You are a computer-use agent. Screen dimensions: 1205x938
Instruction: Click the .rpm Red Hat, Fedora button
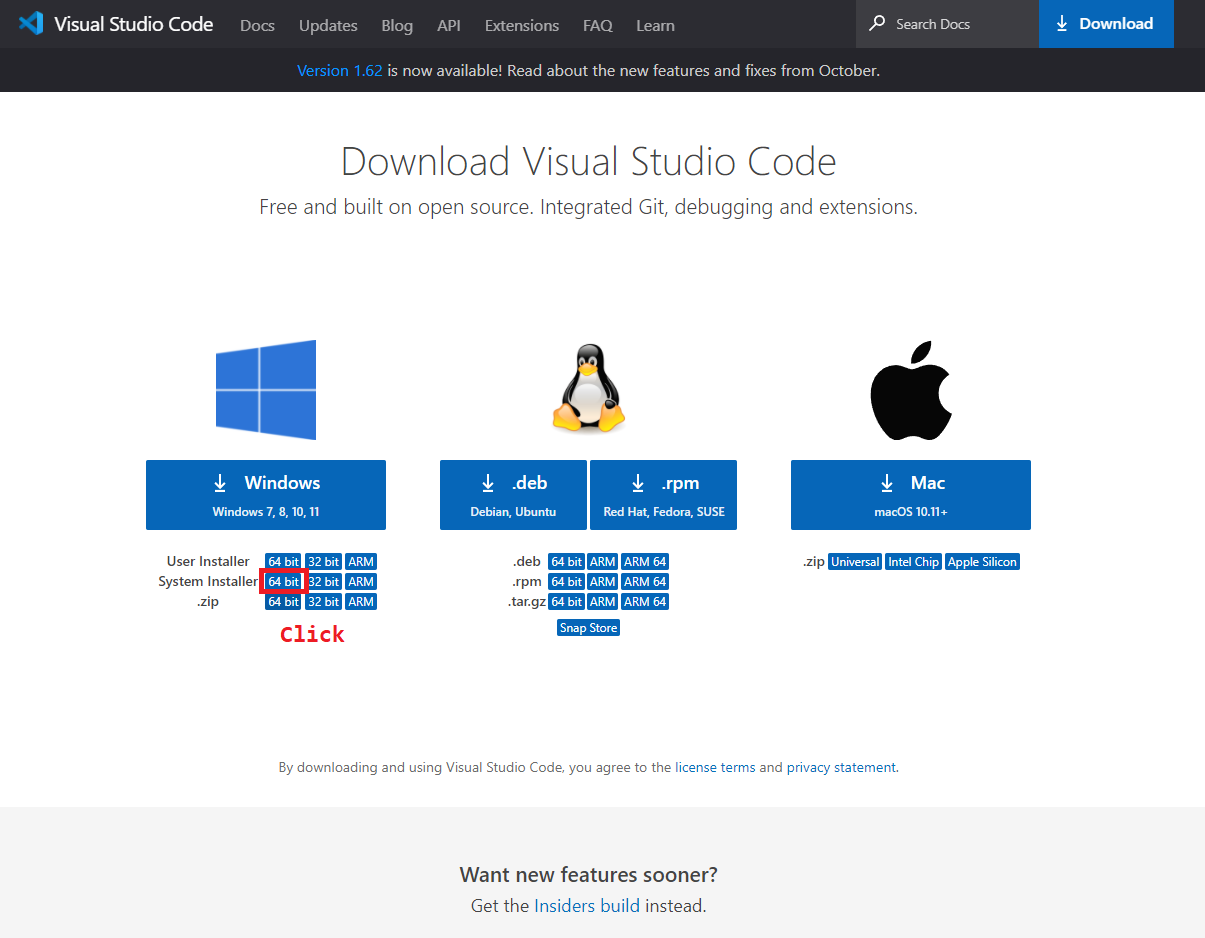pos(664,495)
